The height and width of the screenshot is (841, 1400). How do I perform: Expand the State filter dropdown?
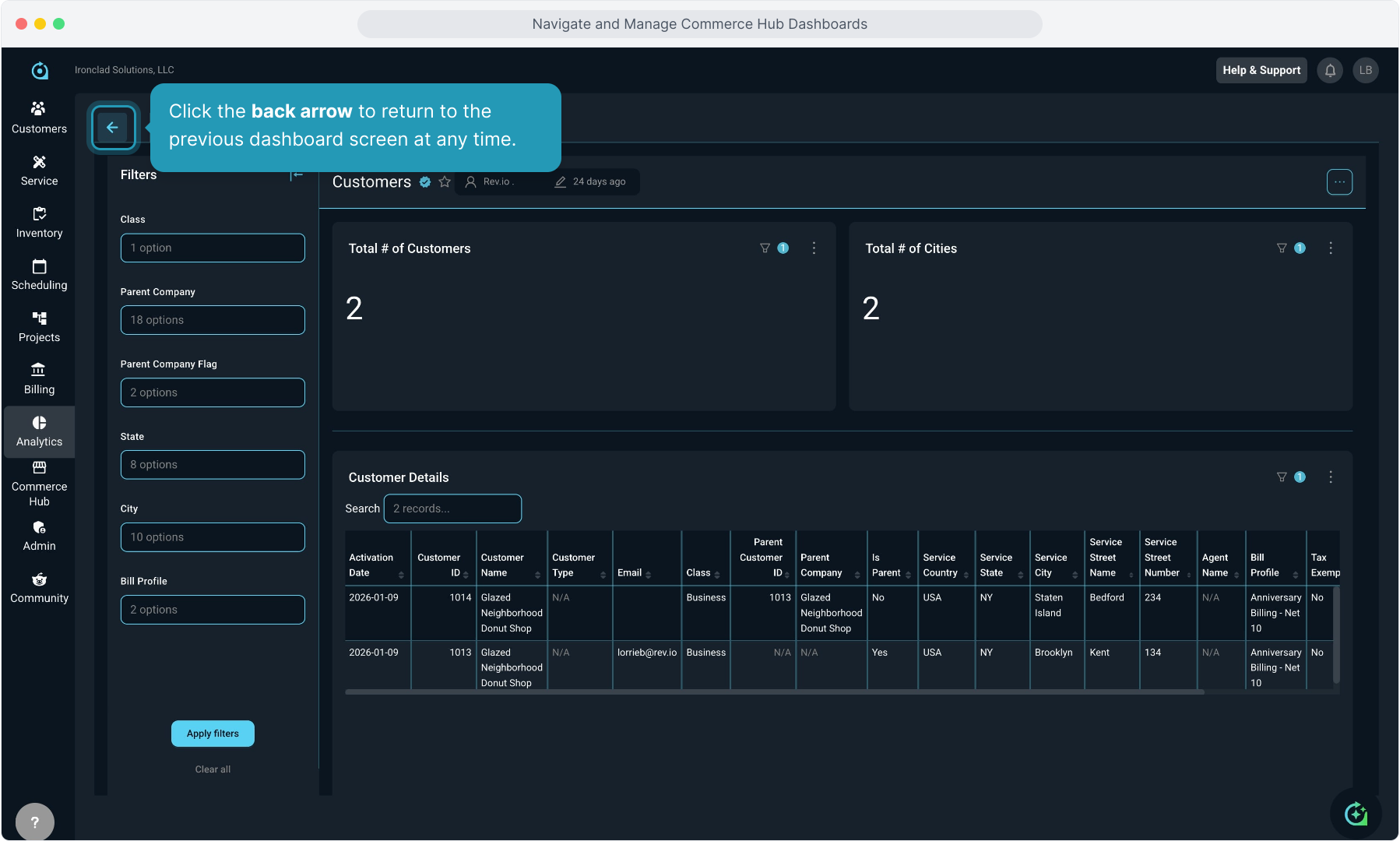[213, 465]
